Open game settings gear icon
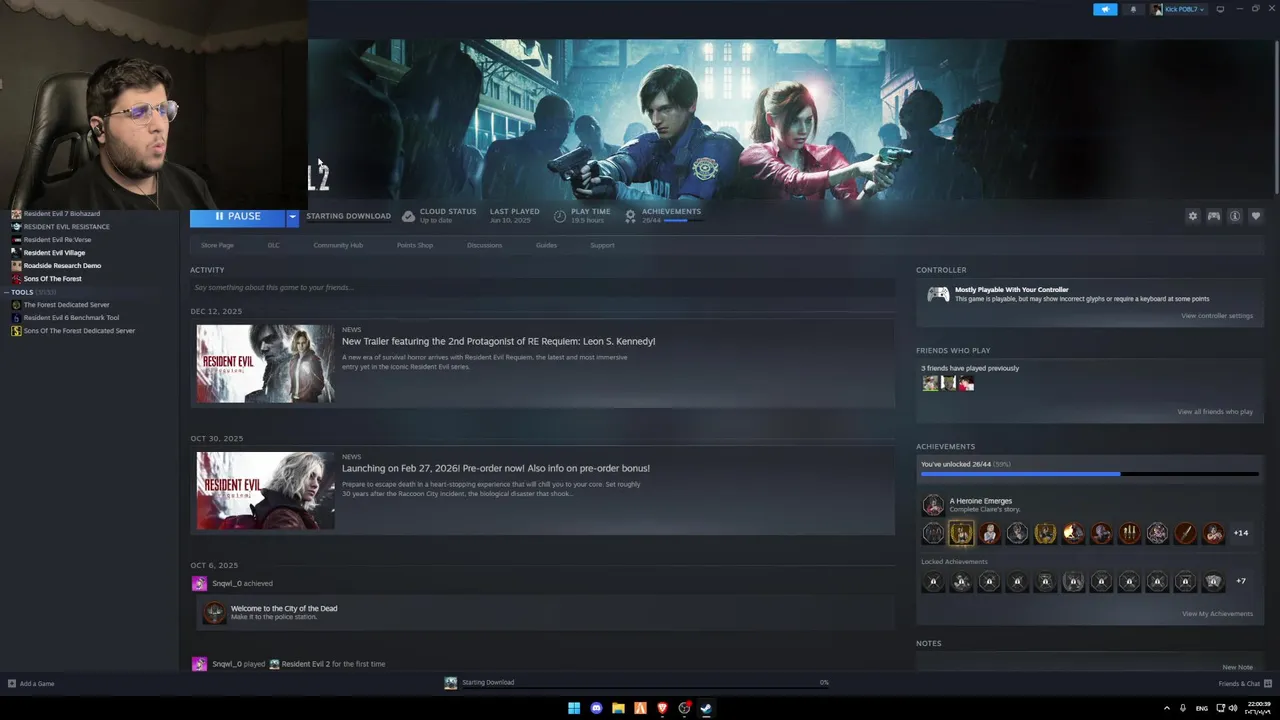This screenshot has height=720, width=1280. click(1192, 216)
